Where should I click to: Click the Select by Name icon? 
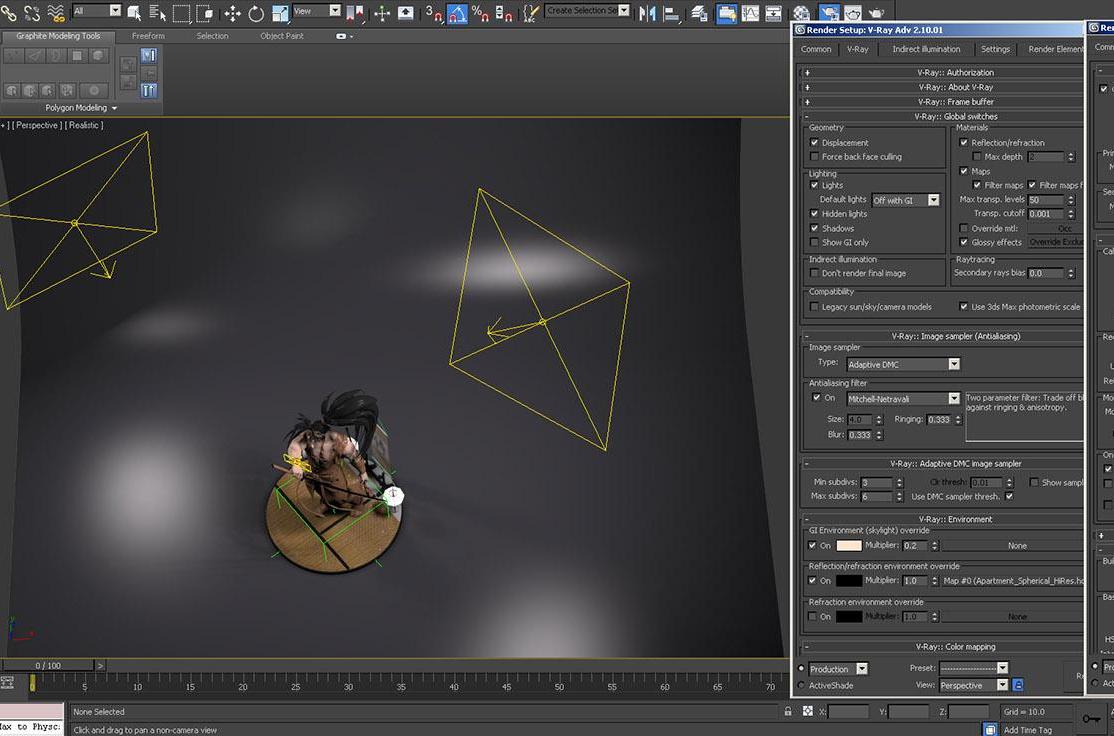pos(158,13)
